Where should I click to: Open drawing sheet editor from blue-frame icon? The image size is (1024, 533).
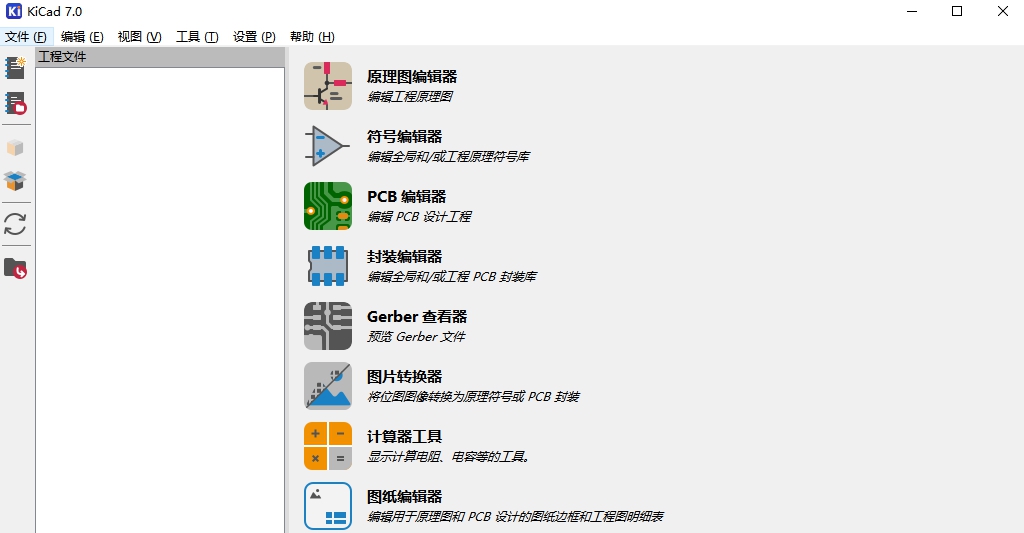[328, 506]
